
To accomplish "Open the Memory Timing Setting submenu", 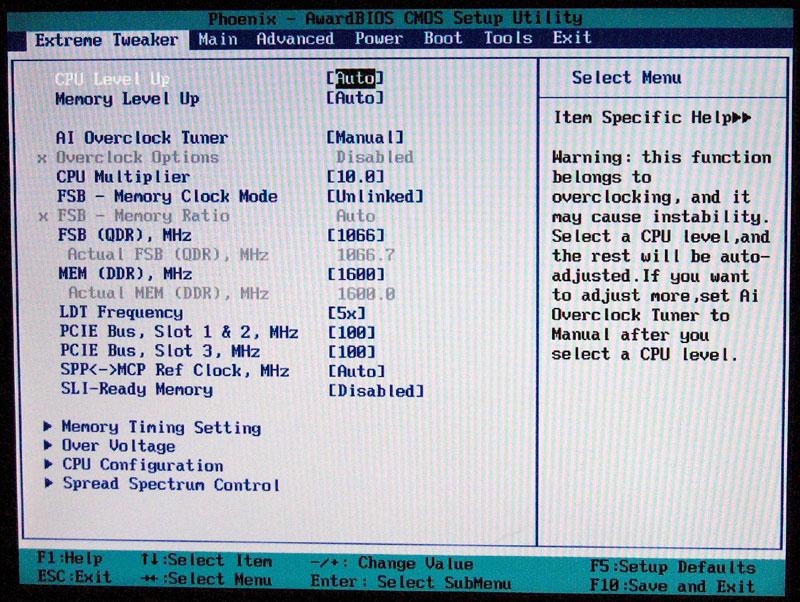I will click(x=161, y=427).
